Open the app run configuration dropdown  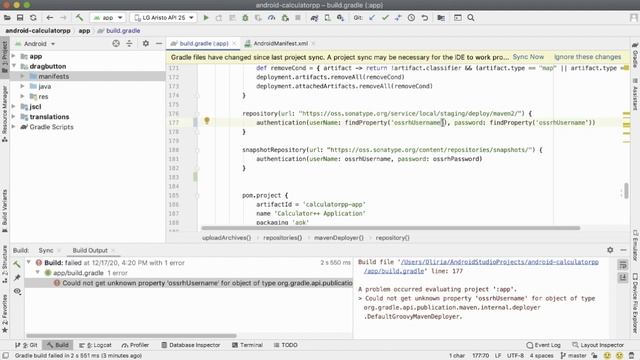(x=108, y=18)
